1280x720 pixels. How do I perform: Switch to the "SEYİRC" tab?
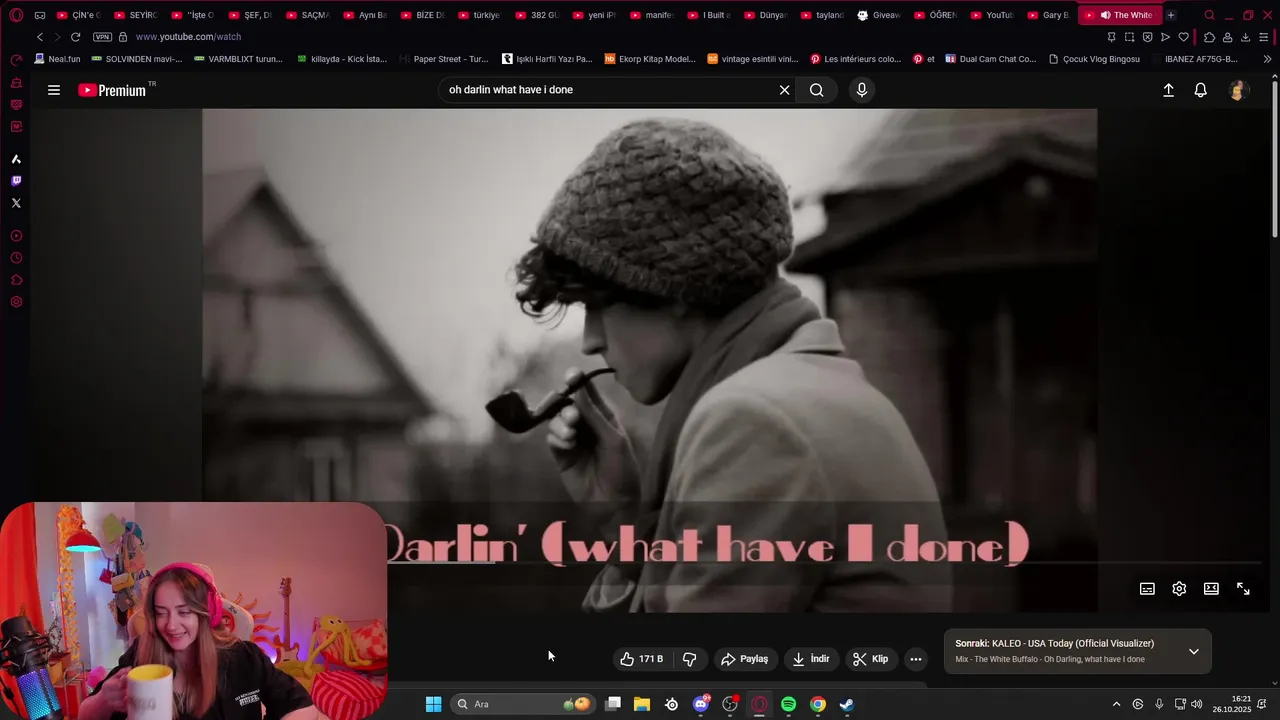click(x=135, y=15)
